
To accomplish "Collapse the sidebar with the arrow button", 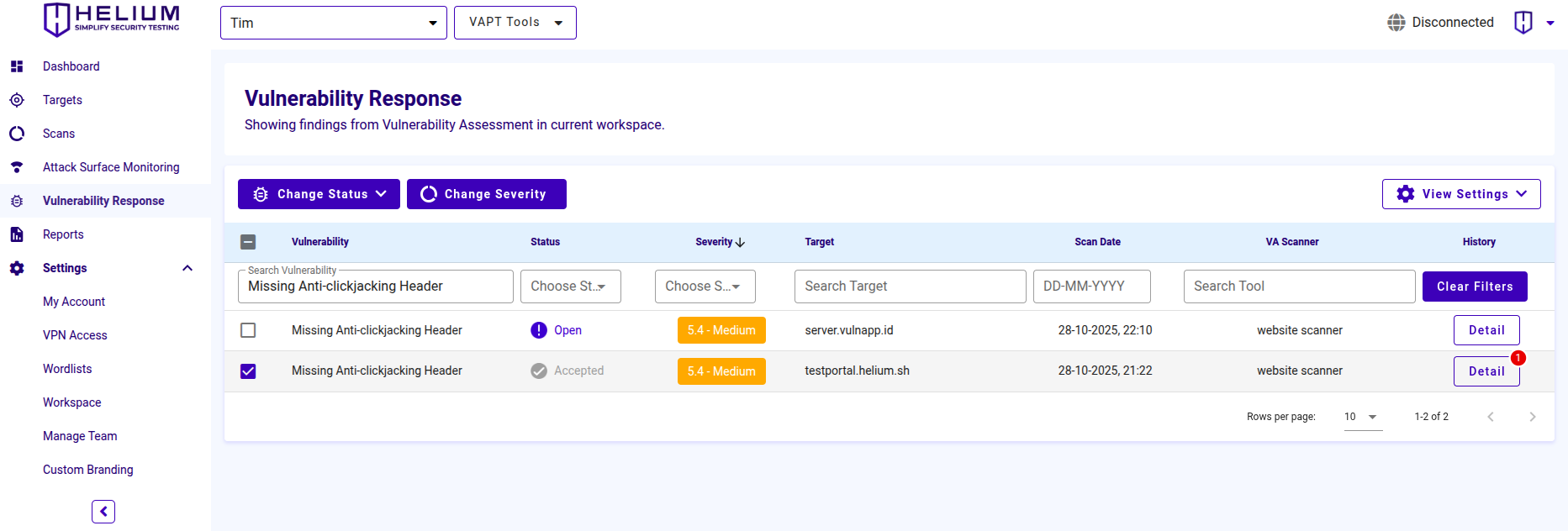I will 103,512.
